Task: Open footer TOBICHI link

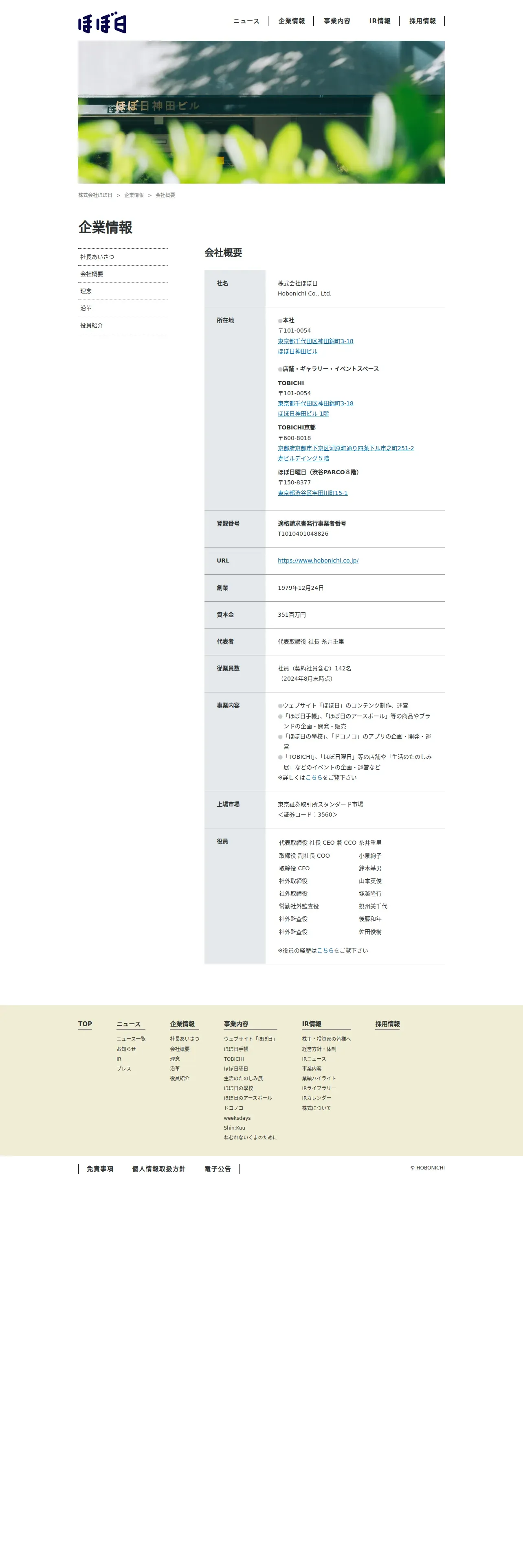Action: tap(234, 1058)
